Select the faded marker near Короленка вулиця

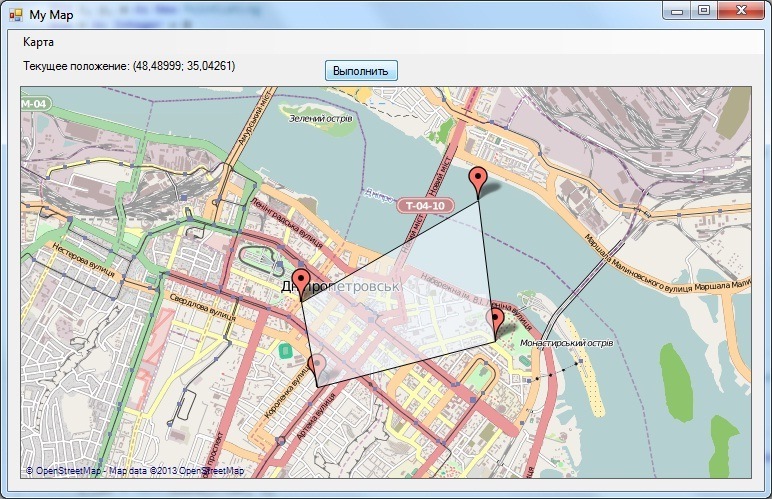(x=316, y=369)
